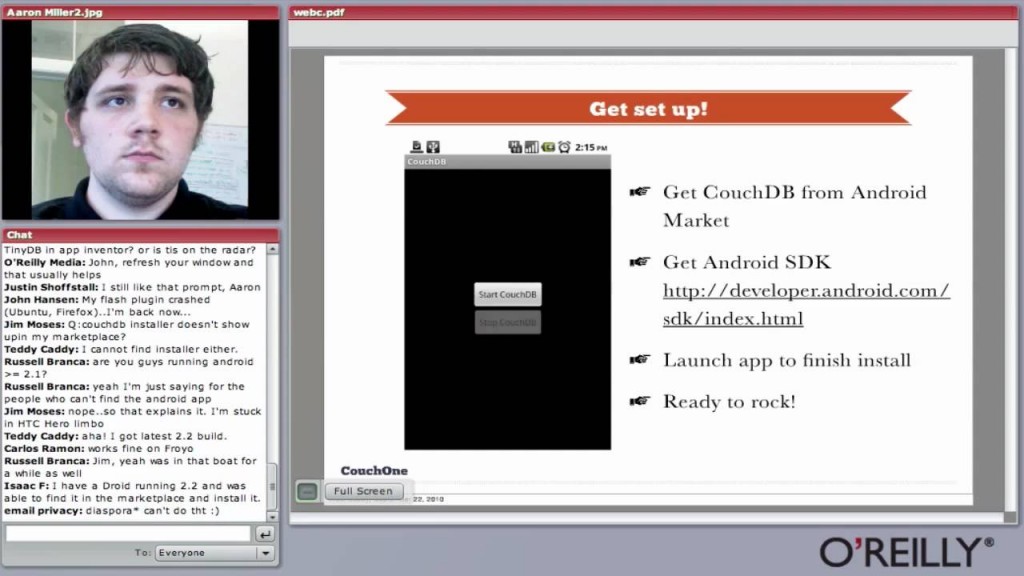The width and height of the screenshot is (1024, 576).
Task: Click the battery icon in Android status bar
Action: point(548,147)
